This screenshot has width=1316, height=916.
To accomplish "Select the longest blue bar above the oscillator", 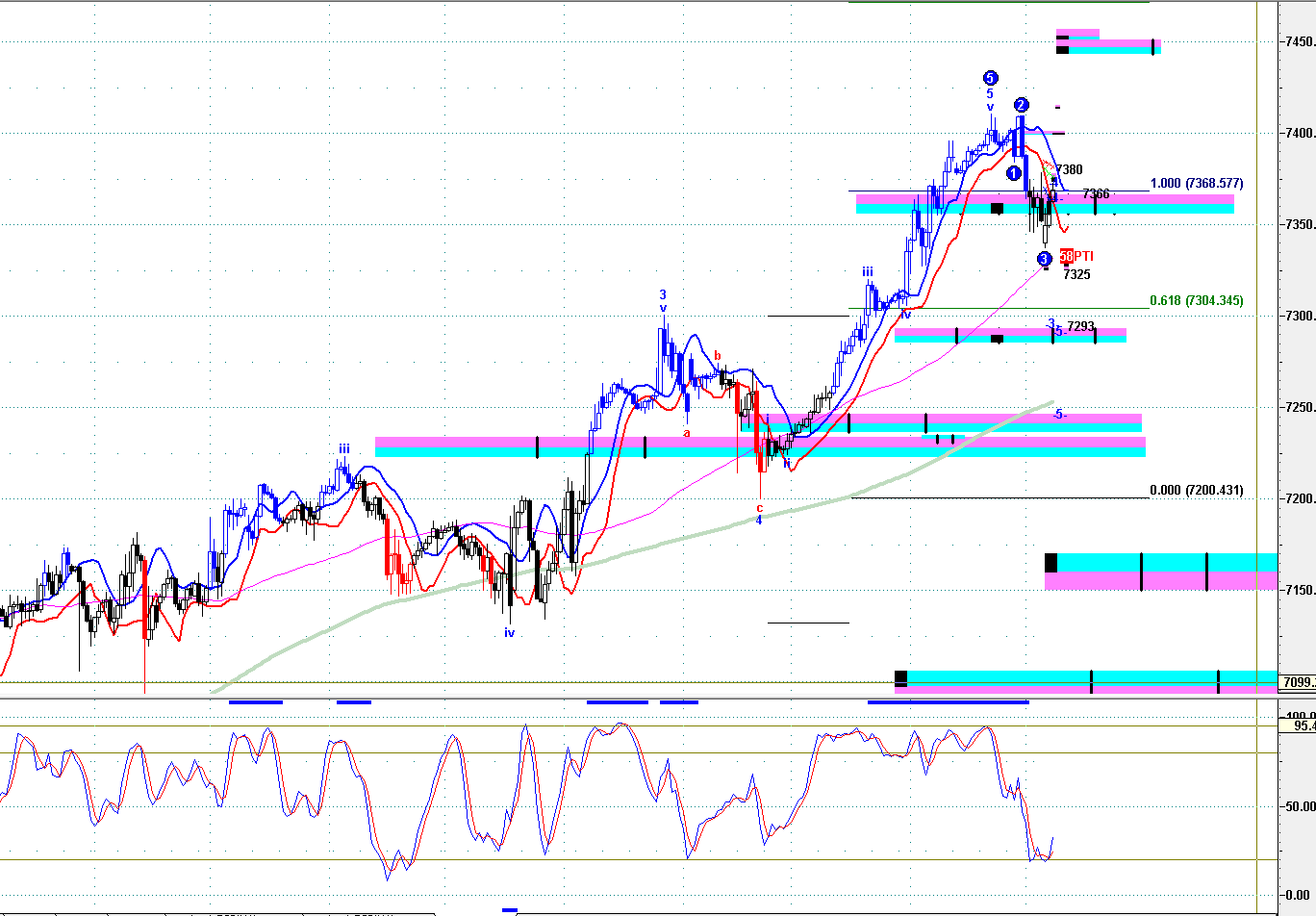I will coord(949,702).
